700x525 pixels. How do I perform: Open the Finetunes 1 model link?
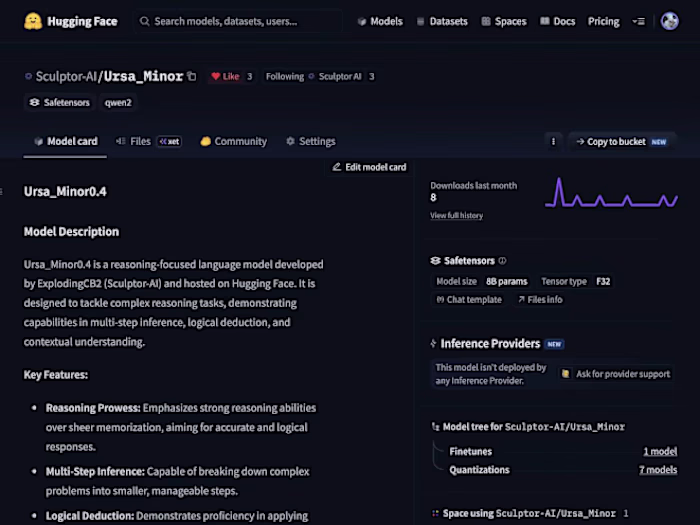(x=660, y=452)
